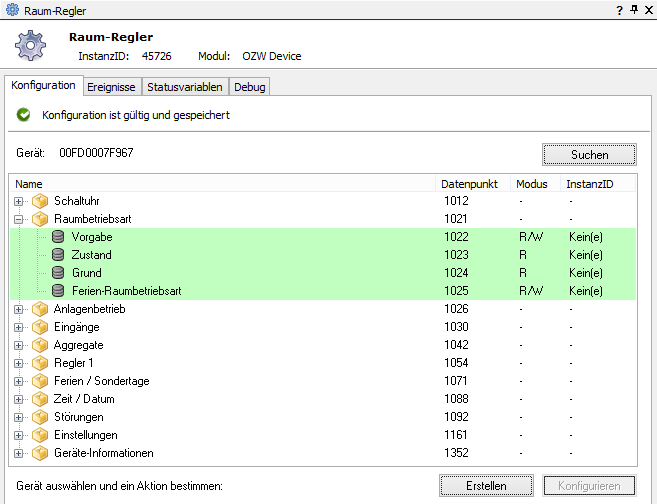Click the Raum-Regler gear icon in header
Image resolution: width=657 pixels, height=504 pixels.
pos(32,46)
